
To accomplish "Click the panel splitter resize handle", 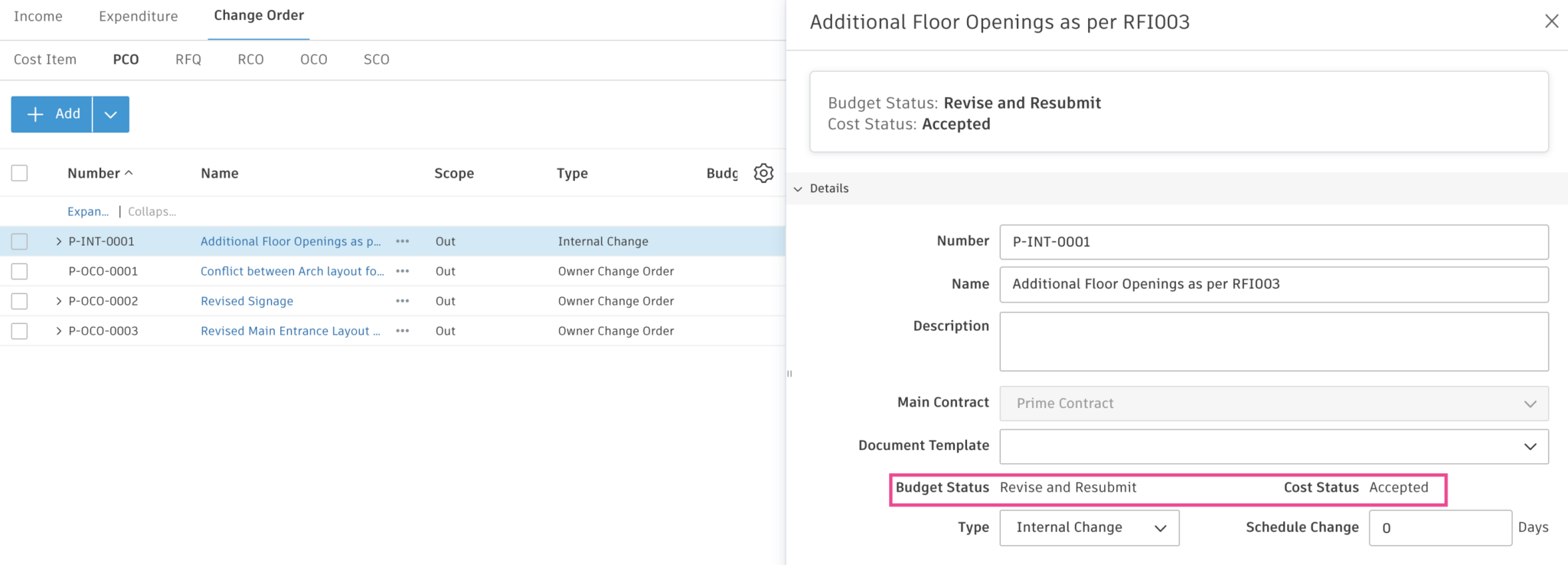I will [789, 374].
